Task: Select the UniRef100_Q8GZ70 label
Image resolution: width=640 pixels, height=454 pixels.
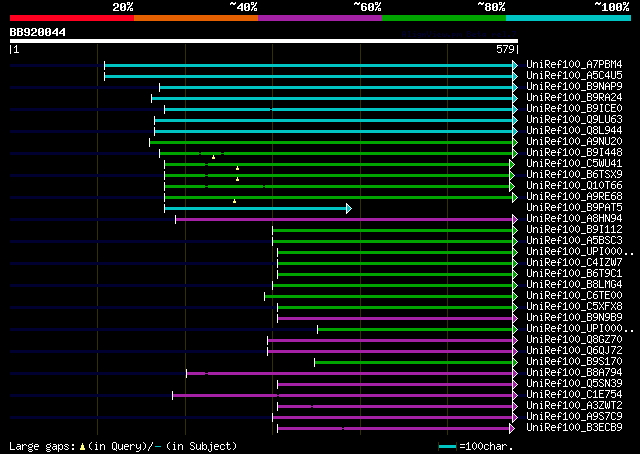Action: [x=574, y=340]
